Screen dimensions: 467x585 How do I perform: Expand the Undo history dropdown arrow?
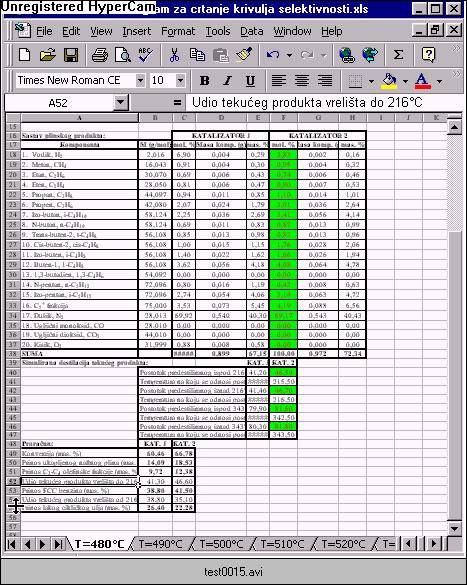(289, 55)
